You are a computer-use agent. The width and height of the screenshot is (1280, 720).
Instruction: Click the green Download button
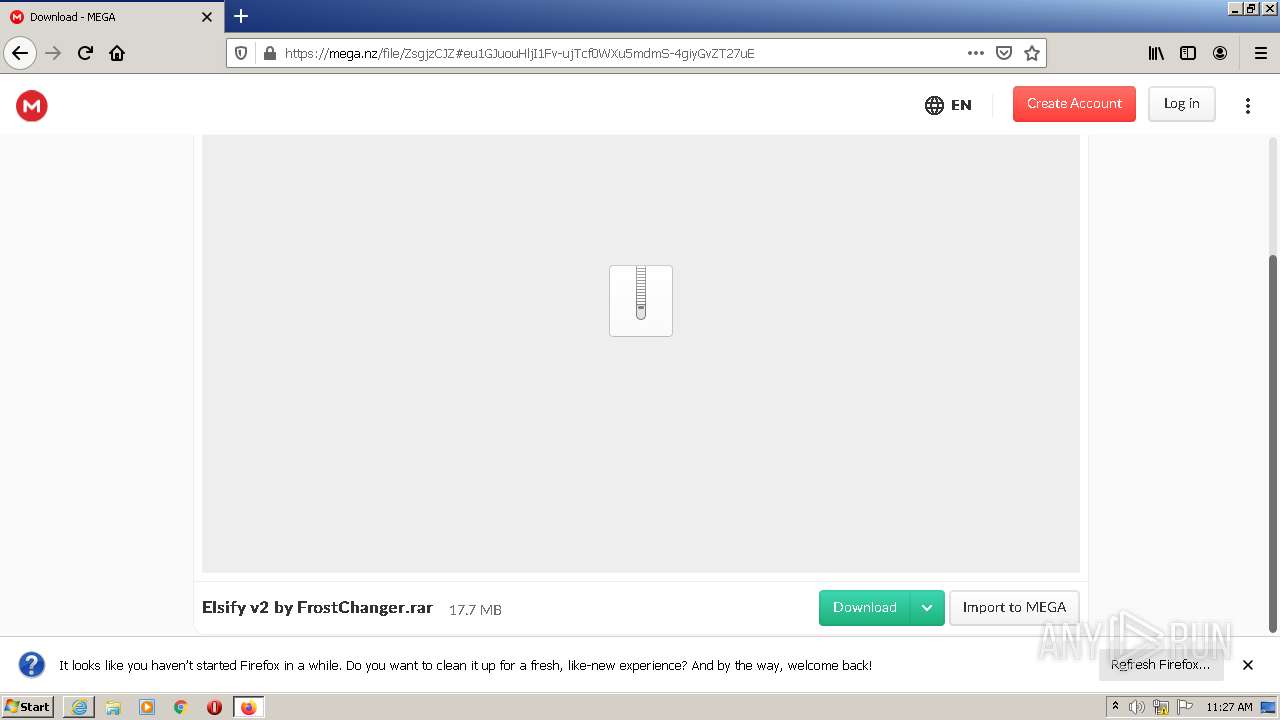click(865, 607)
